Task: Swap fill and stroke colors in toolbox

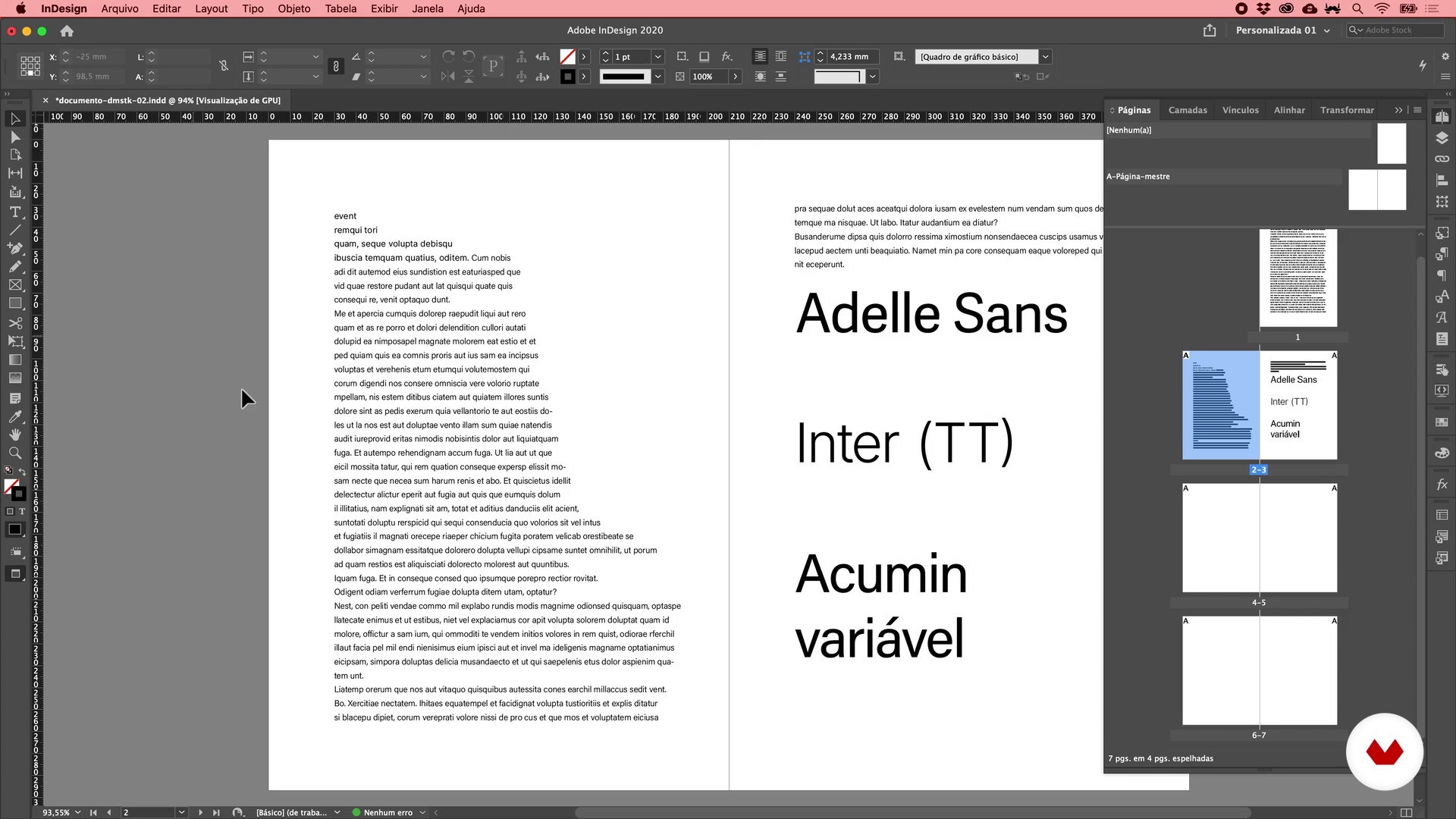Action: pyautogui.click(x=22, y=471)
